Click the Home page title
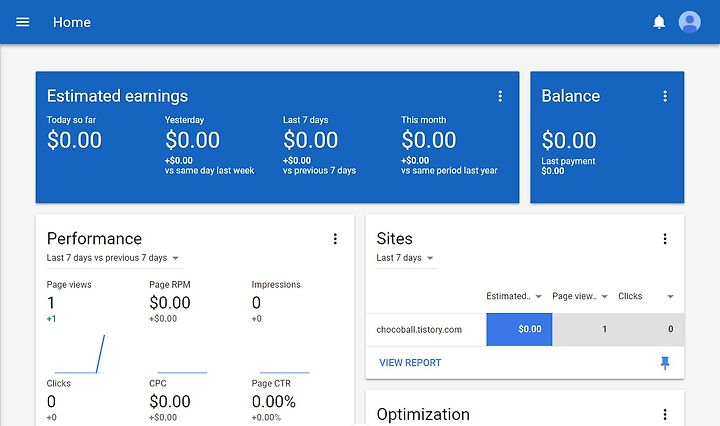Viewport: 720px width, 426px height. (72, 22)
